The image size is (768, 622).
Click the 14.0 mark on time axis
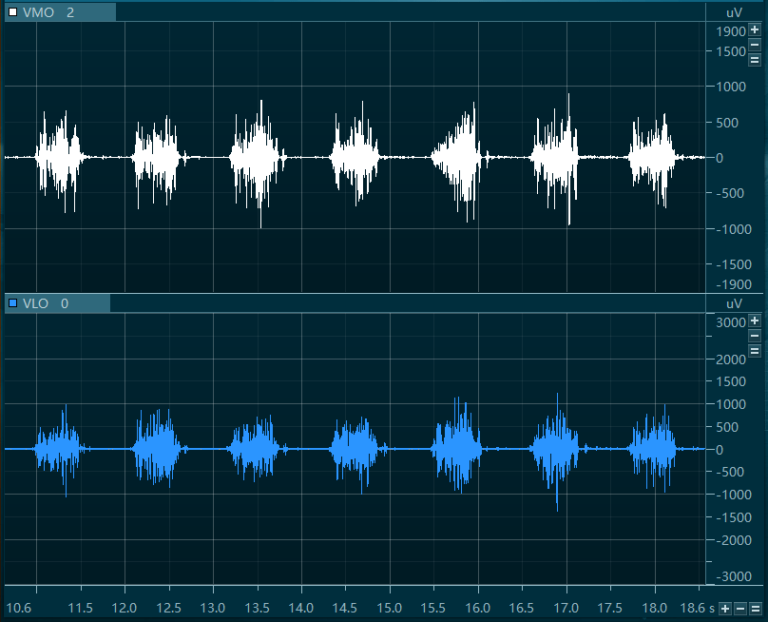[x=301, y=608]
